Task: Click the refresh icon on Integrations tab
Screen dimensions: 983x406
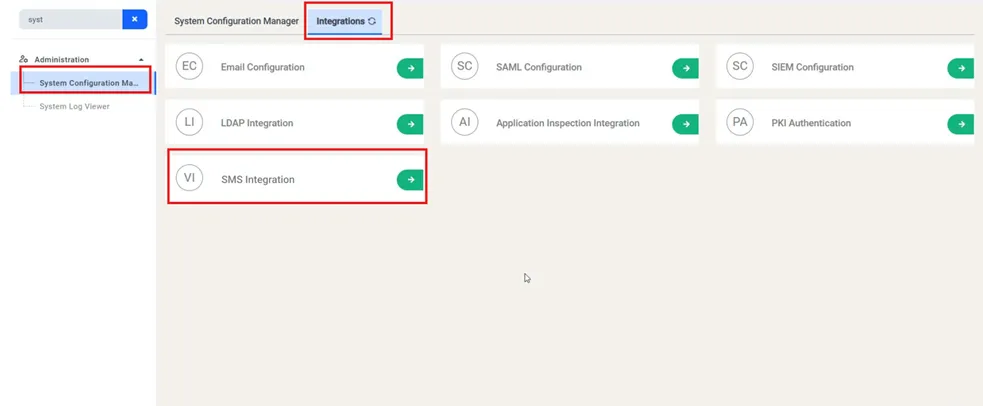Action: pyautogui.click(x=372, y=21)
